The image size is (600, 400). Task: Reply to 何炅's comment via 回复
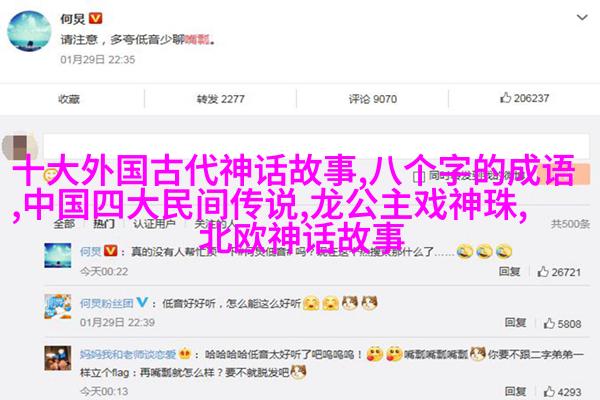509,271
